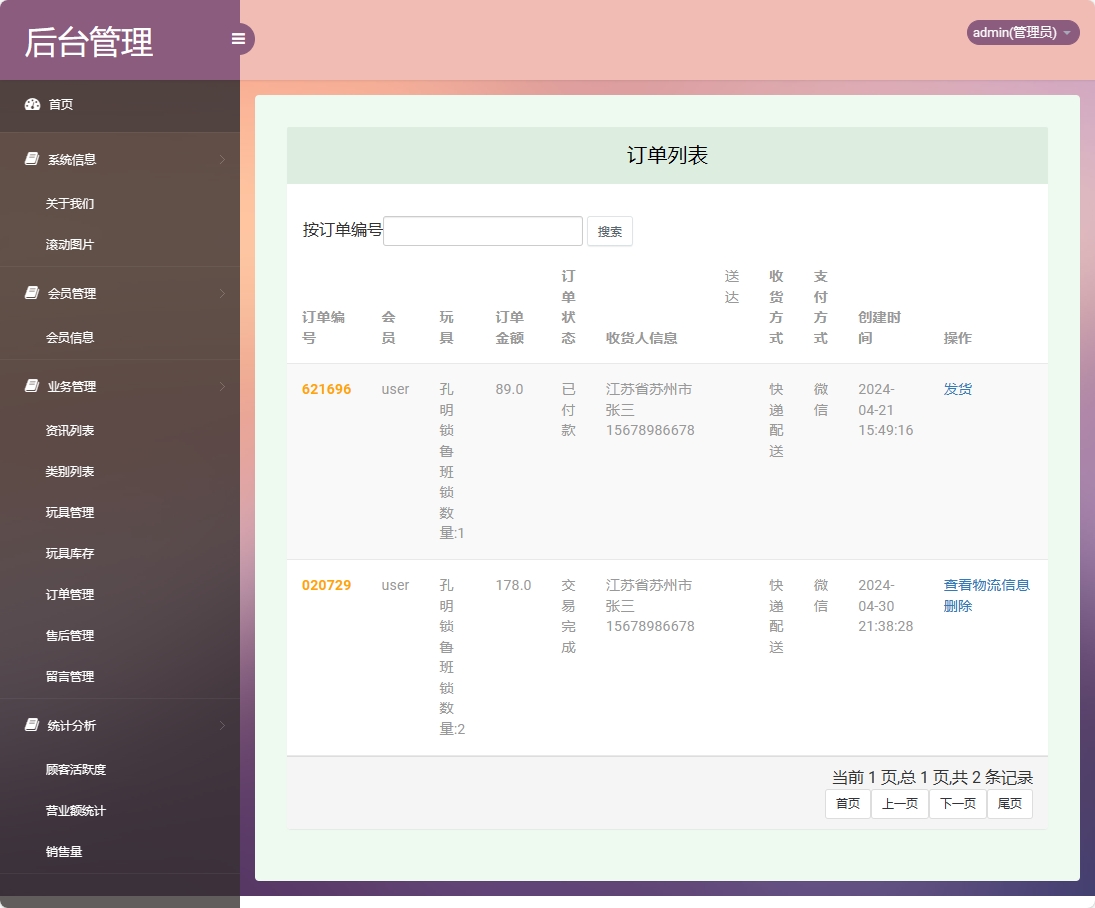Select 玩具管理 from the sidebar
The height and width of the screenshot is (908, 1095).
click(70, 512)
